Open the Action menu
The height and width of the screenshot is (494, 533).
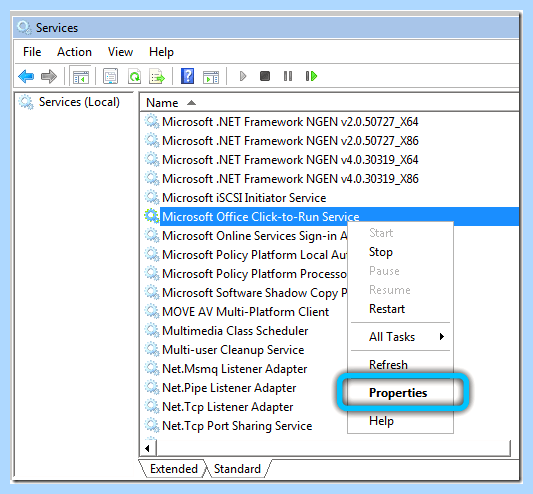[74, 52]
